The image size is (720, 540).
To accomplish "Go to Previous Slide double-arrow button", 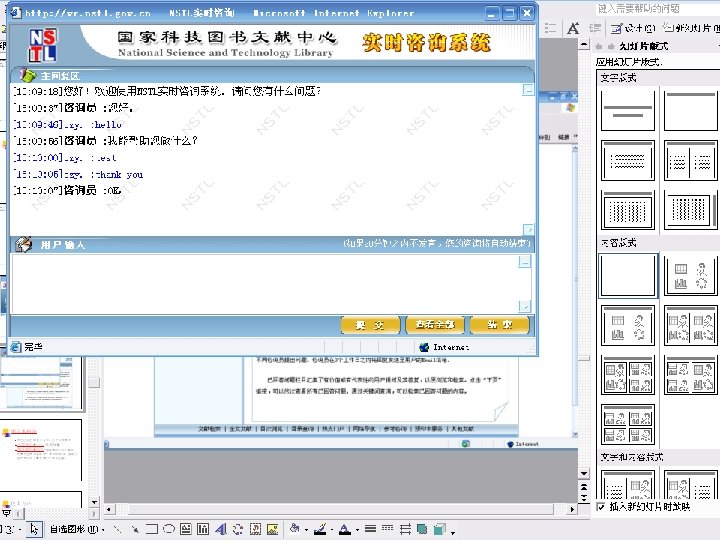I will pyautogui.click(x=584, y=486).
